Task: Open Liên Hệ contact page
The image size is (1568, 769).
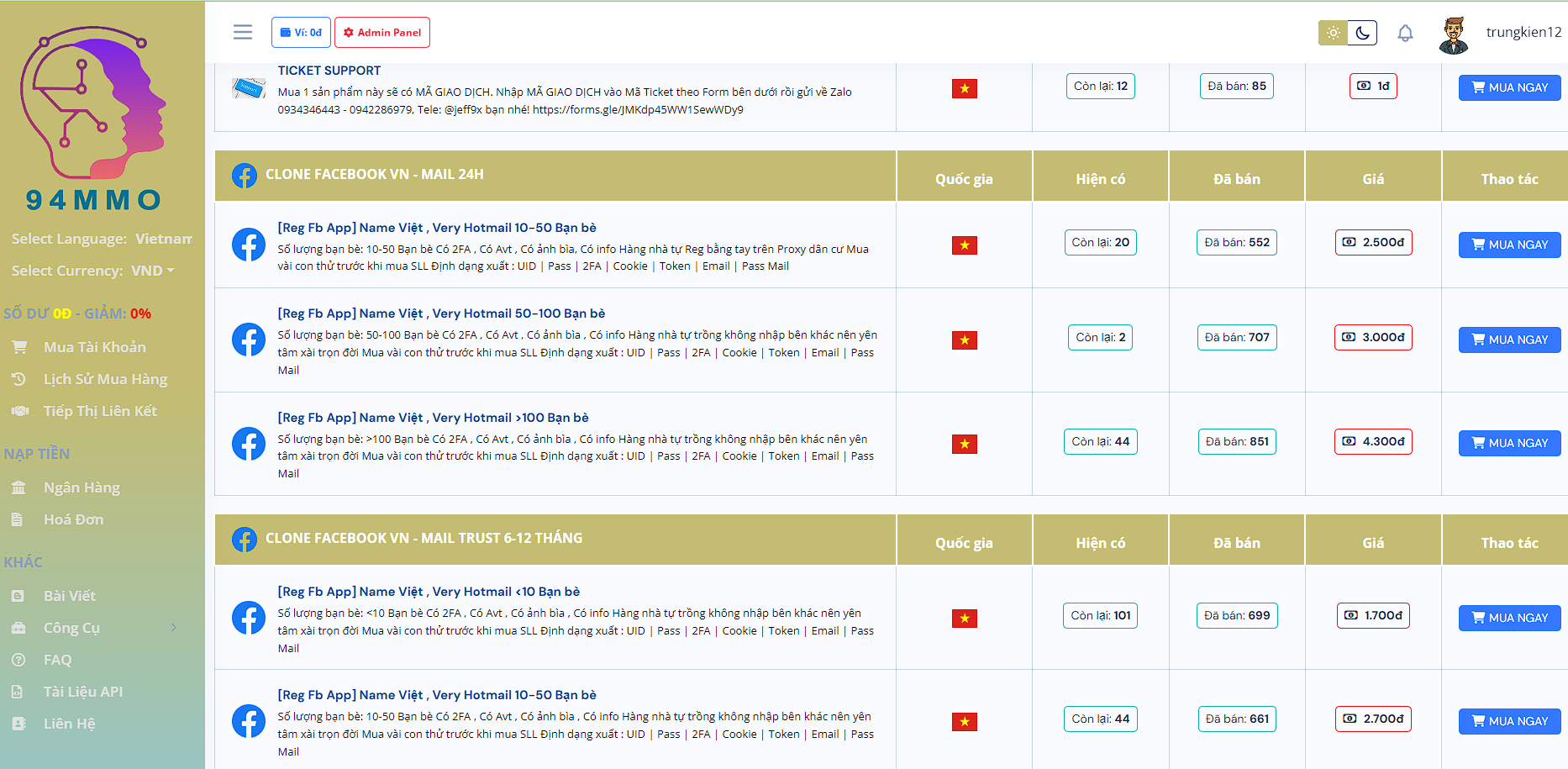Action: 70,724
